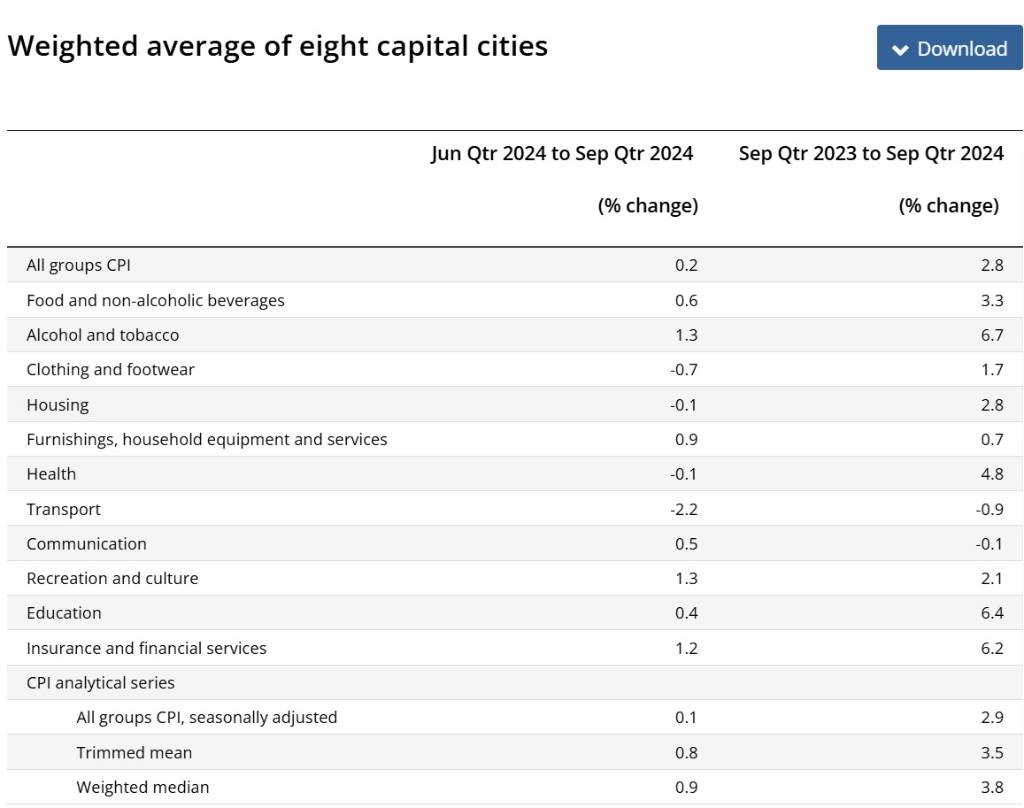Select 'Insurance and financial services' row label
Image resolution: width=1024 pixels, height=808 pixels.
(x=146, y=648)
